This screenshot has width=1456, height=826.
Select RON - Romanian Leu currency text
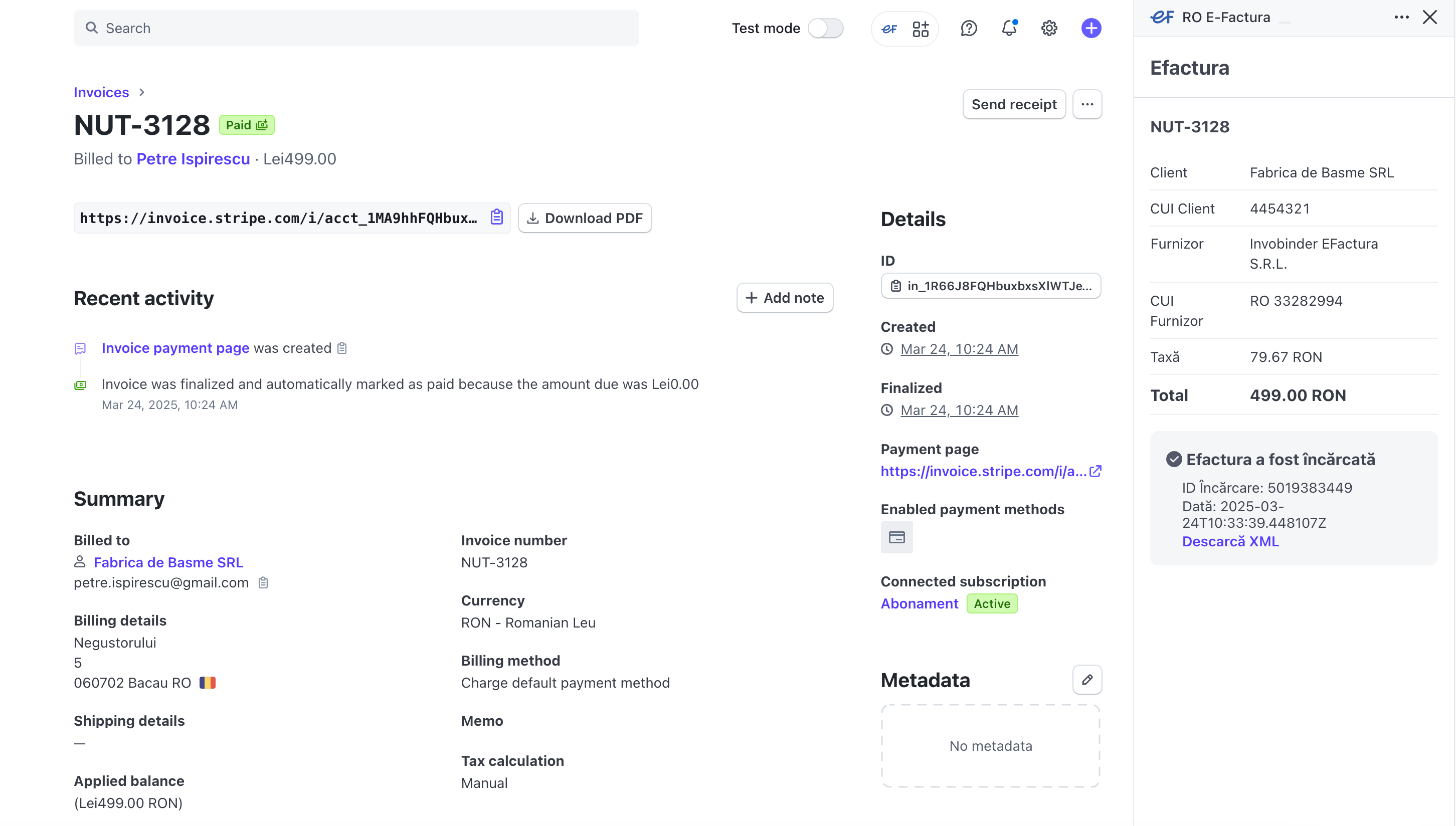click(528, 623)
